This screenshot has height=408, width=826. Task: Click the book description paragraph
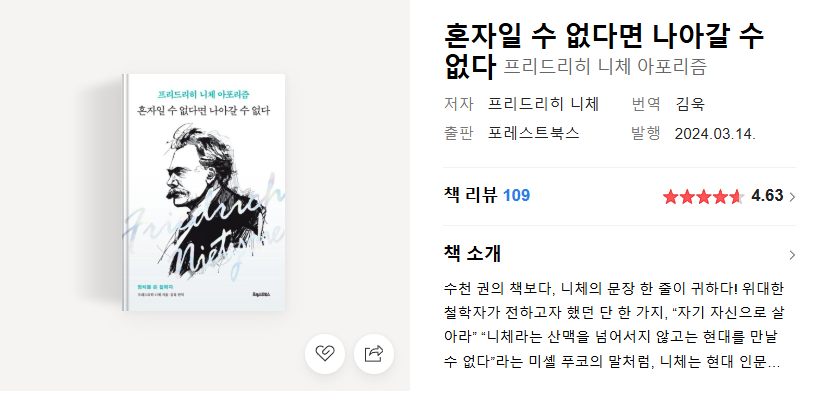pyautogui.click(x=614, y=326)
